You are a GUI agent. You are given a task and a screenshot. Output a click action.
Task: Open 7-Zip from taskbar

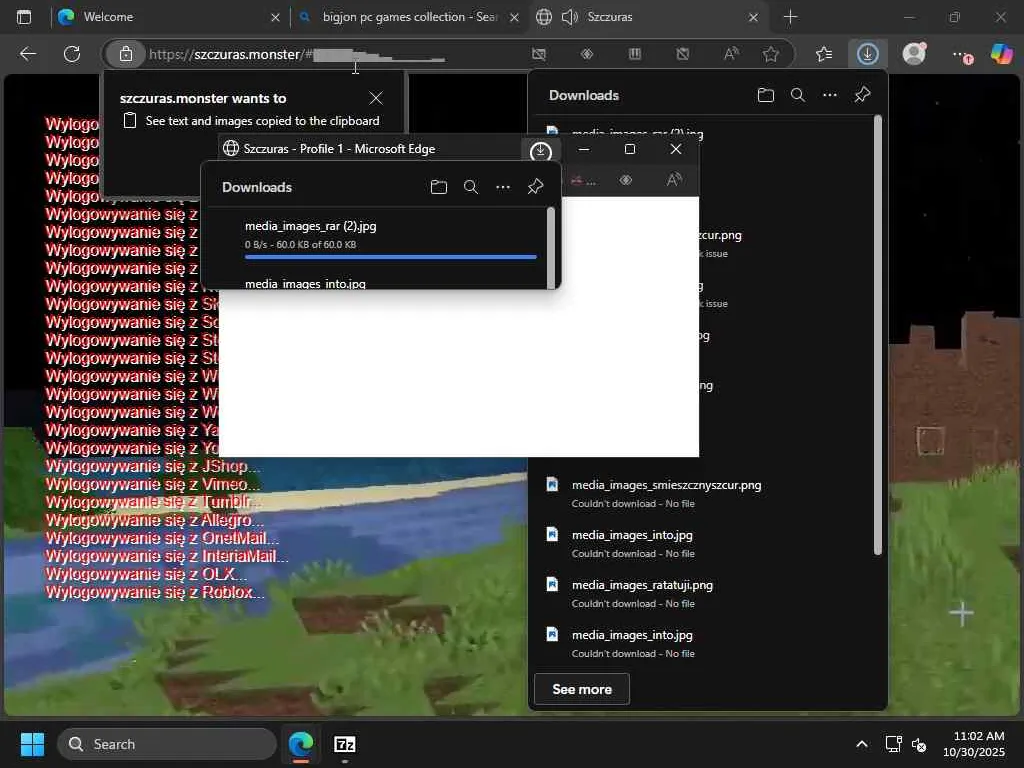pyautogui.click(x=344, y=744)
